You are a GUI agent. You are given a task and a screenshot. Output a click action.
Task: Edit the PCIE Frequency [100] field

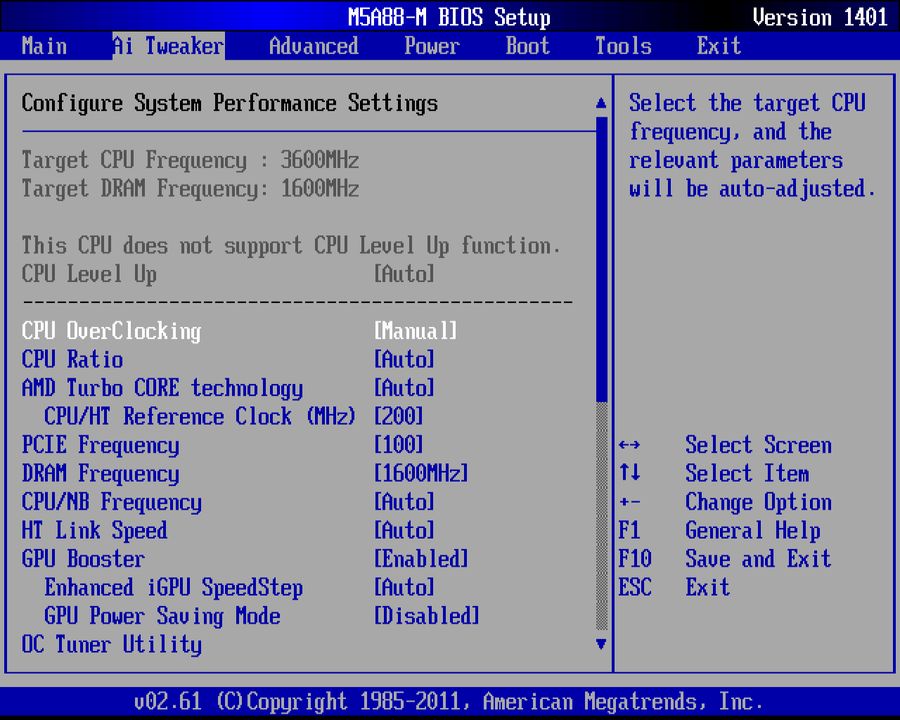click(398, 446)
